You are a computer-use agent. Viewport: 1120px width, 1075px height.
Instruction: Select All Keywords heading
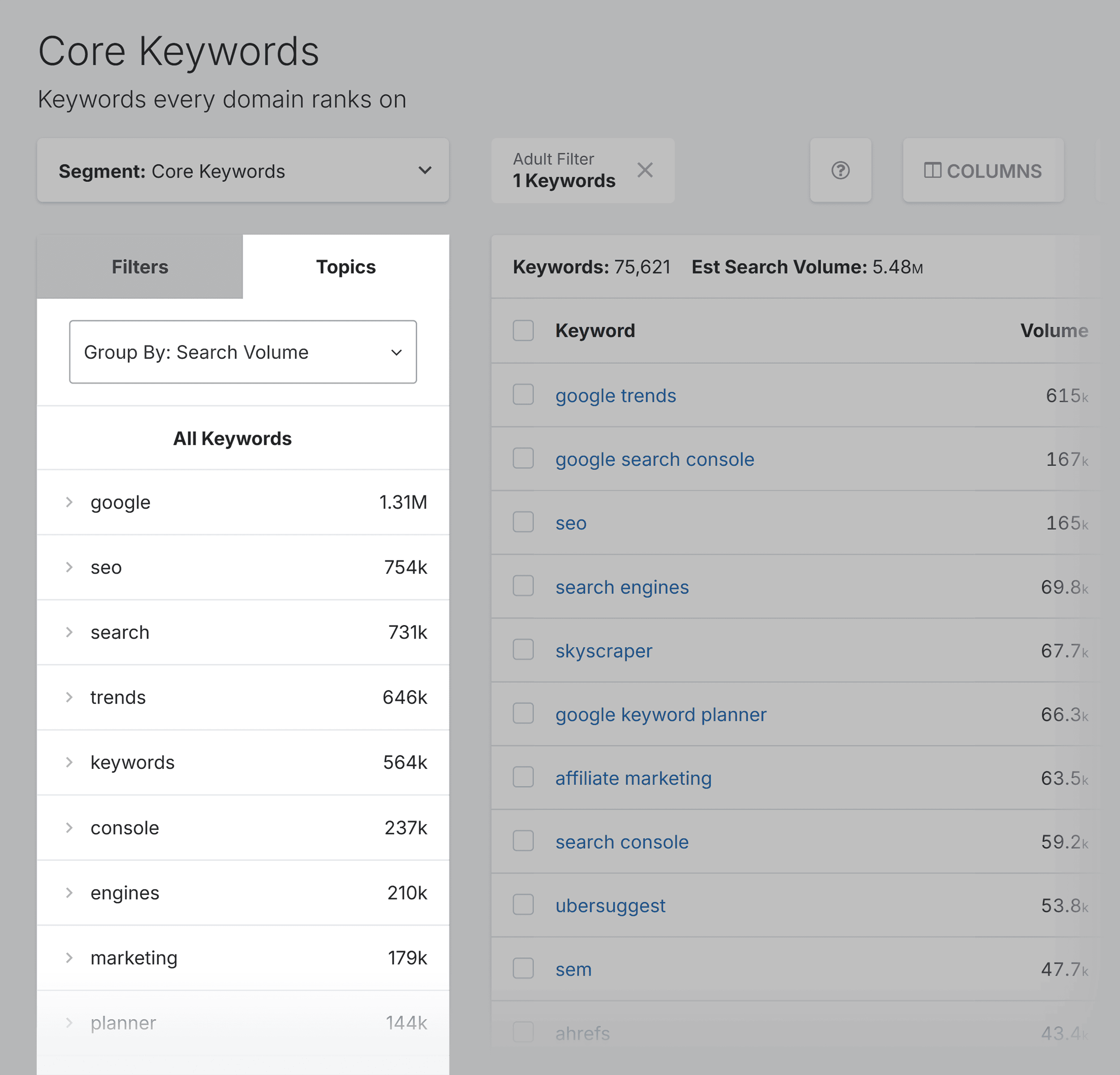pyautogui.click(x=233, y=438)
